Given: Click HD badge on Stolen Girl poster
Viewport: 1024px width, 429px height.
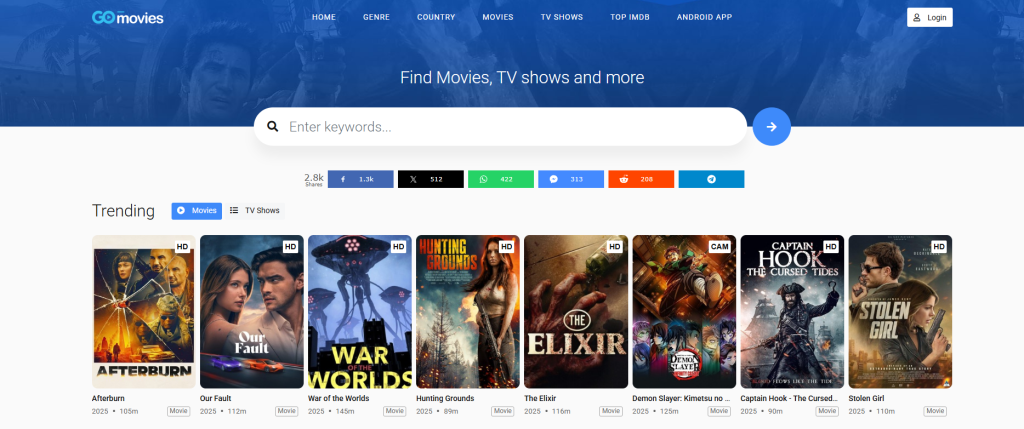Looking at the screenshot, I should coord(938,247).
